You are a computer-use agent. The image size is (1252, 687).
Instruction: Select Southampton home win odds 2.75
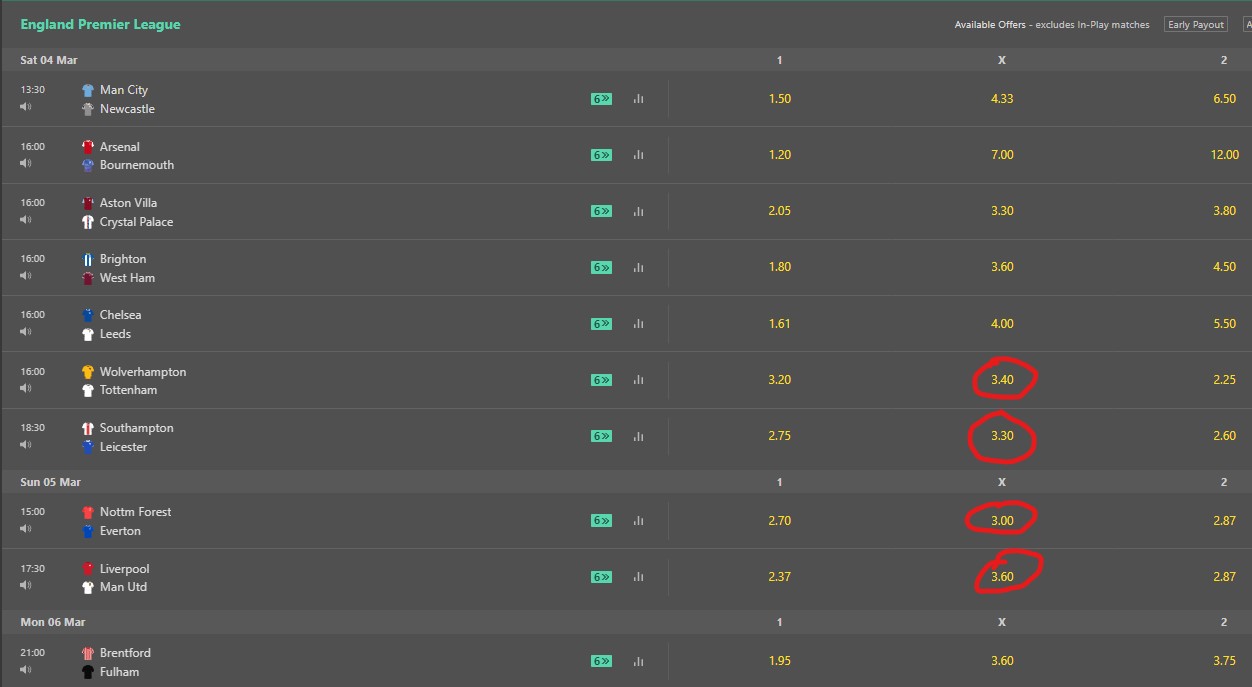[780, 436]
